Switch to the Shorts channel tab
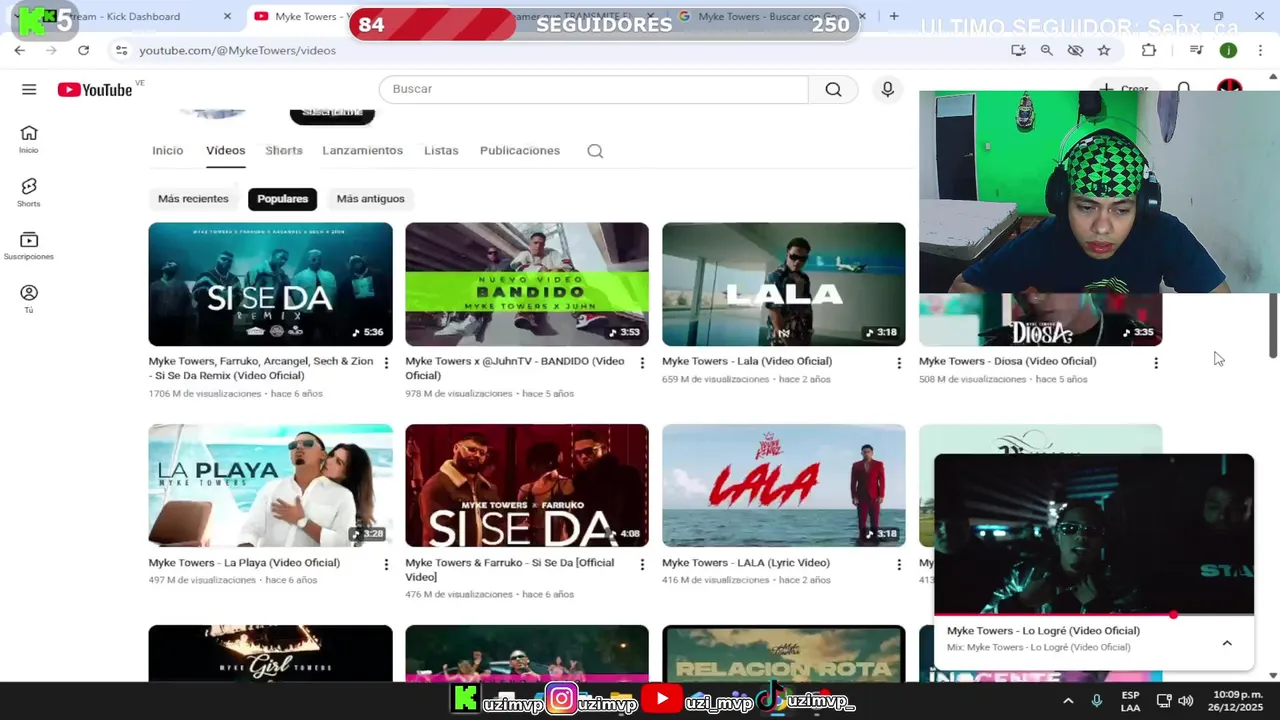1280x720 pixels. coord(284,150)
